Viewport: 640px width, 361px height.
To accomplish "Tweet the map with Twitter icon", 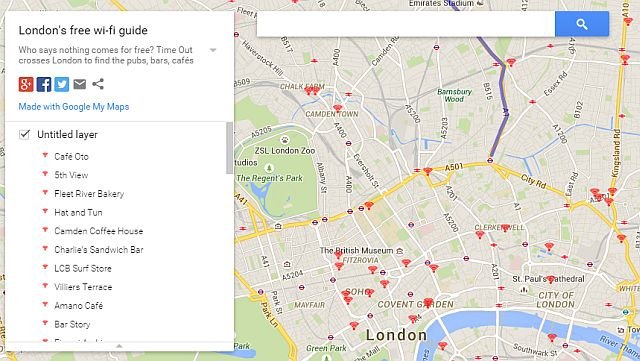I will pos(62,84).
